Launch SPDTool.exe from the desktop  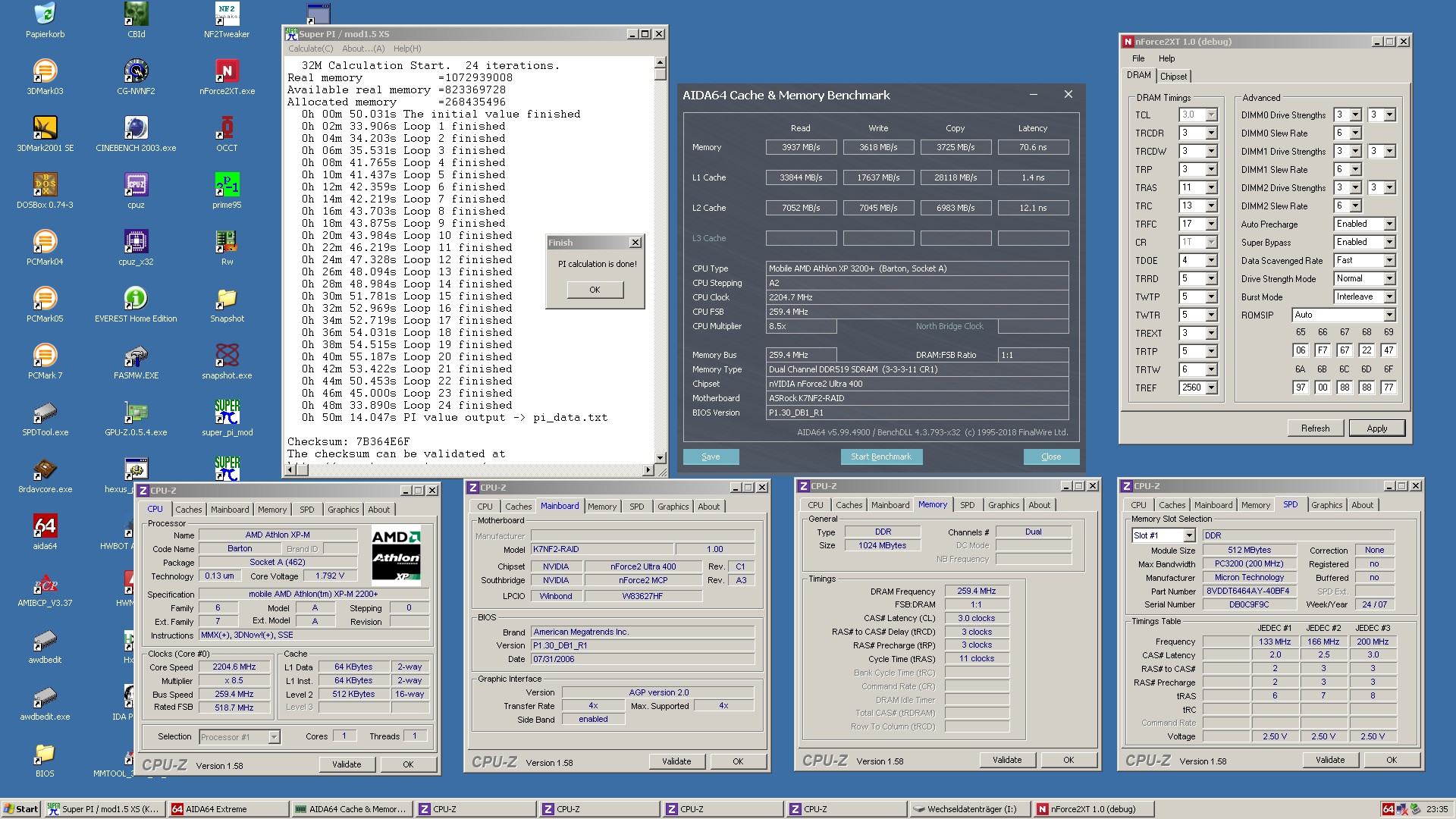pyautogui.click(x=45, y=418)
